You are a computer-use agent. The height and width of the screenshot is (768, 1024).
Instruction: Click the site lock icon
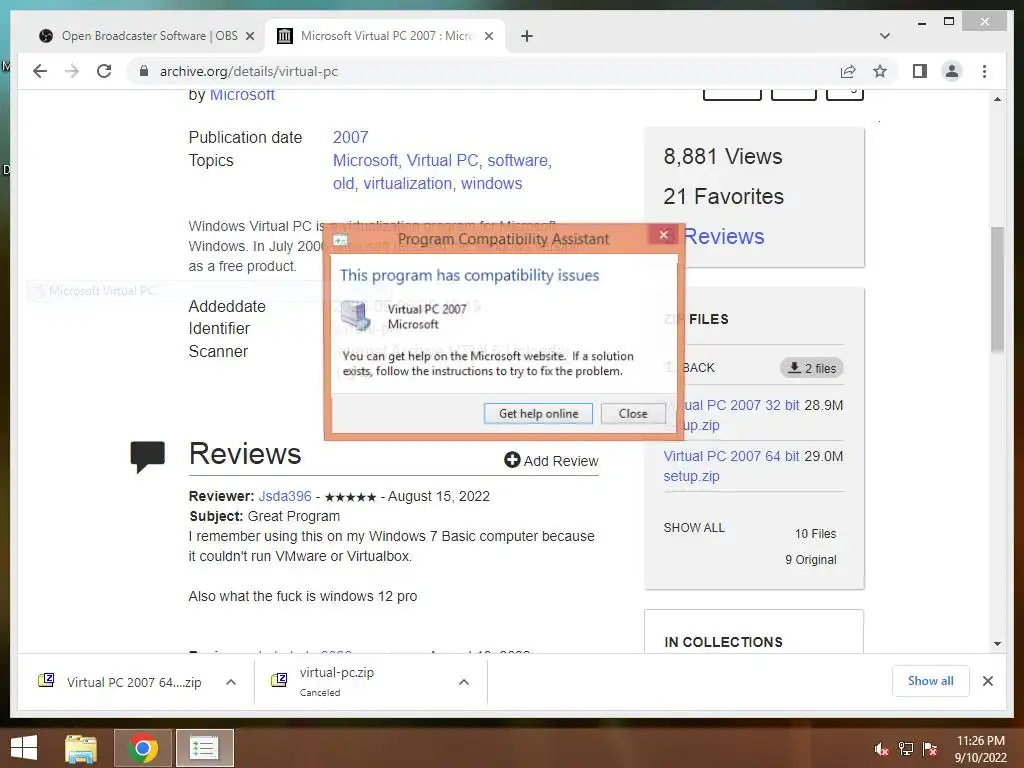pyautogui.click(x=144, y=71)
